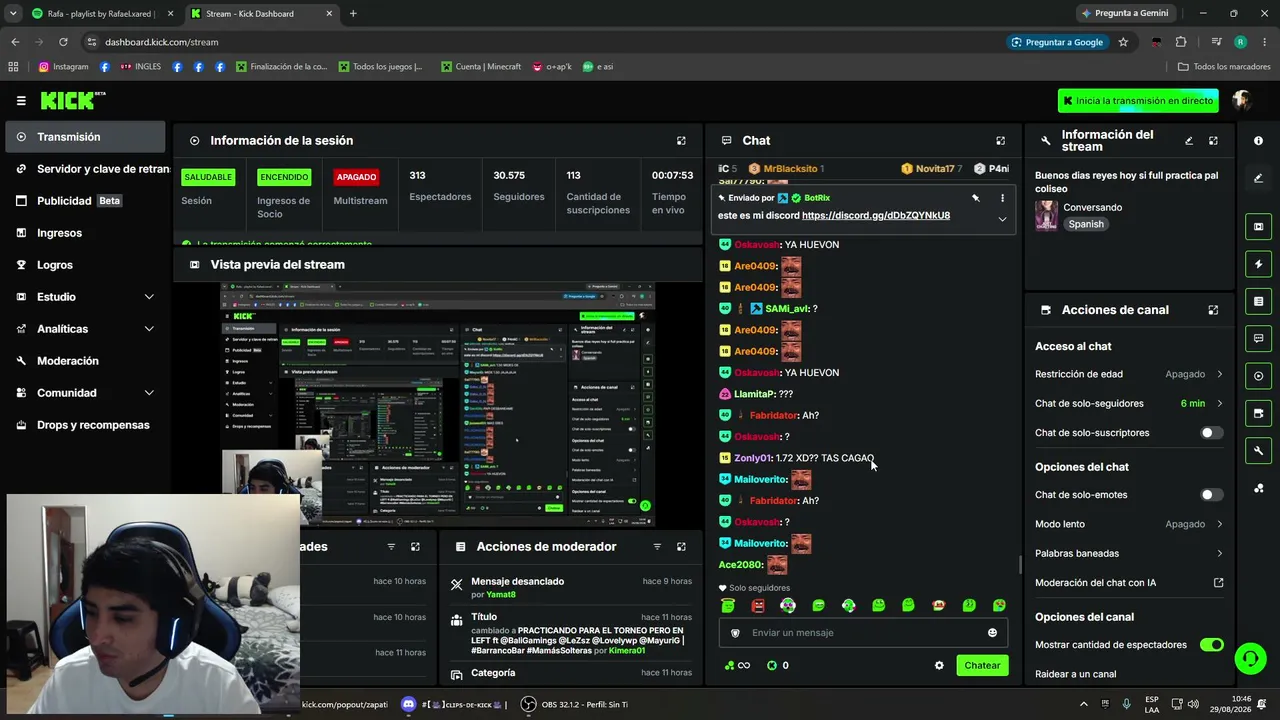Expand the Chat panel to fullscreen
The image size is (1280, 720).
(1000, 141)
